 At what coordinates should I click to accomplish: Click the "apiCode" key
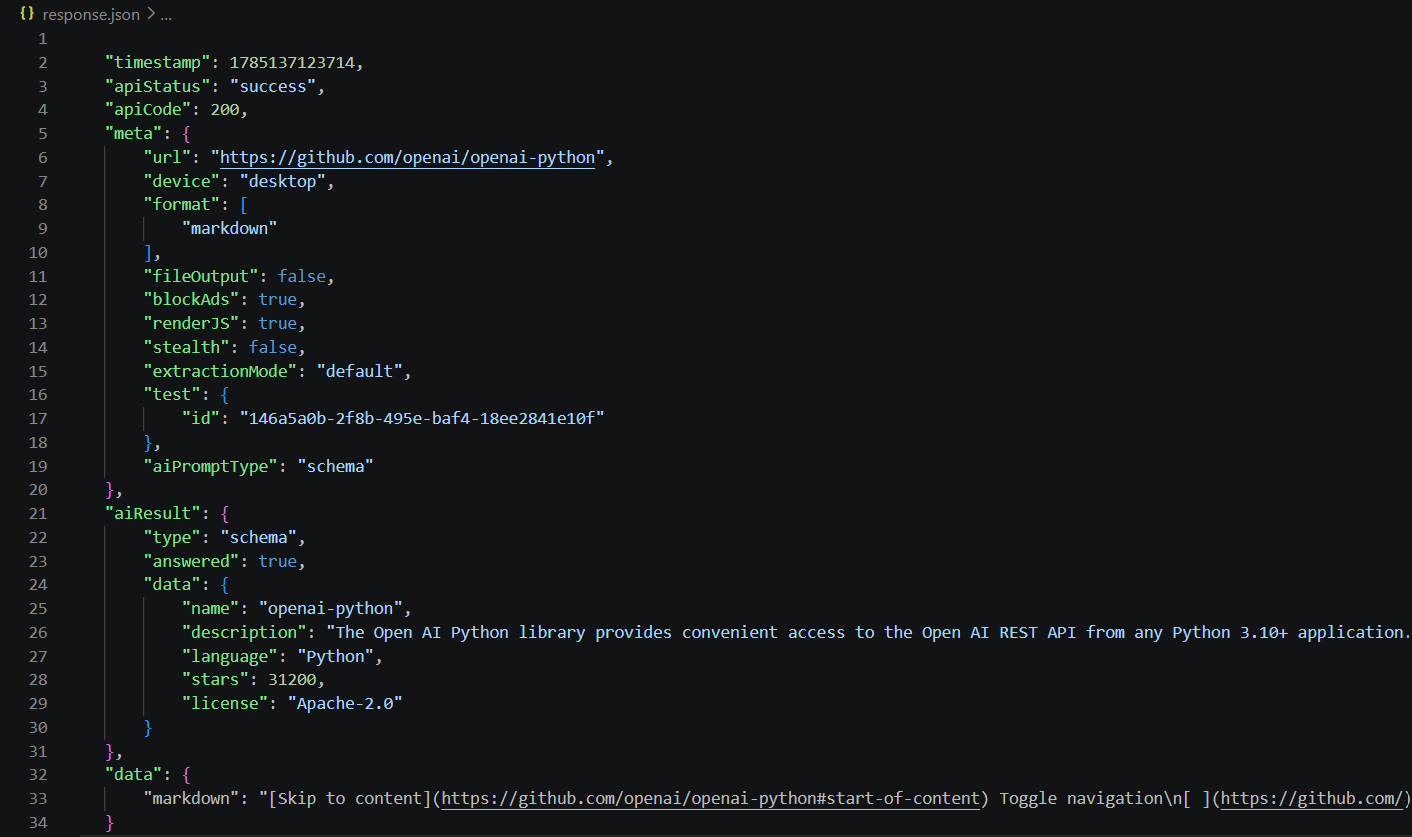point(148,110)
